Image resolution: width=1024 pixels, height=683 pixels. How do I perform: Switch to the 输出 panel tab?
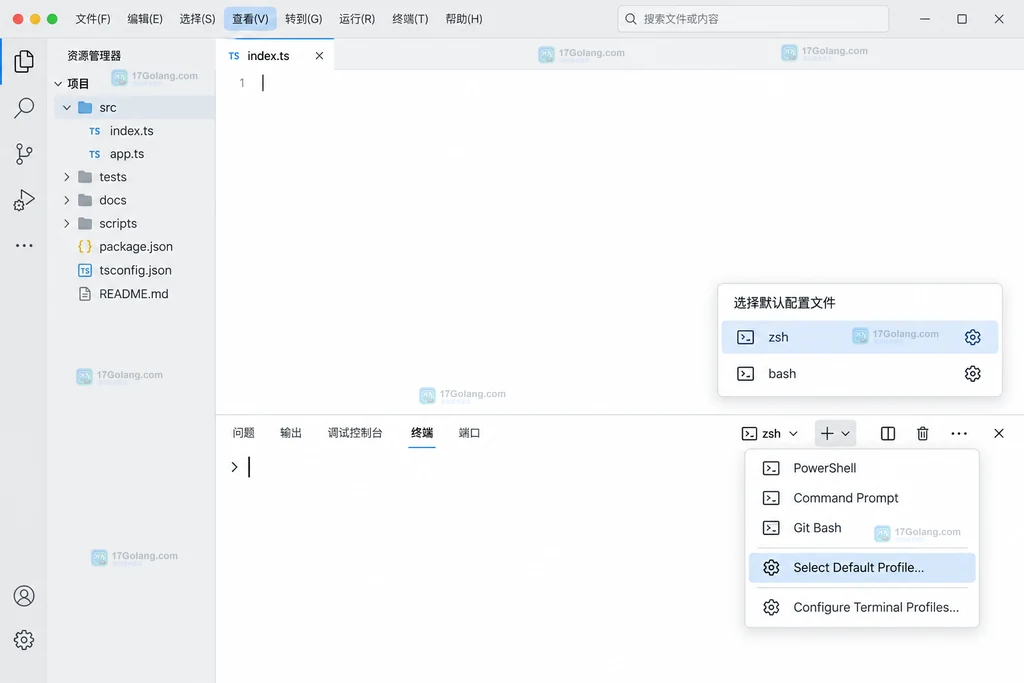(291, 433)
